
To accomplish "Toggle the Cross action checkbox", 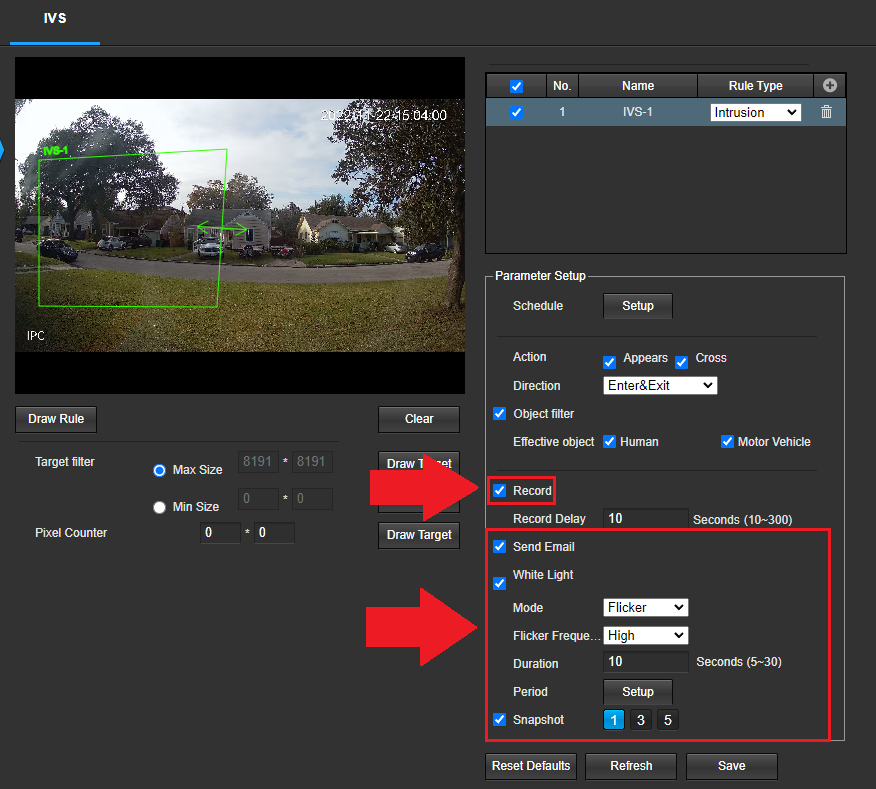I will pyautogui.click(x=682, y=362).
